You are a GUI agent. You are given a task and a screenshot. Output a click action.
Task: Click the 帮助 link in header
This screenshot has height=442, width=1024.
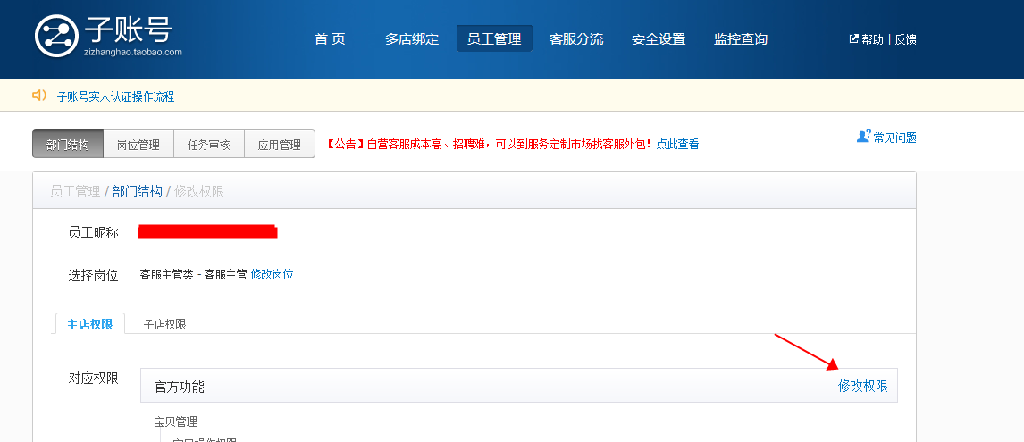[x=872, y=39]
